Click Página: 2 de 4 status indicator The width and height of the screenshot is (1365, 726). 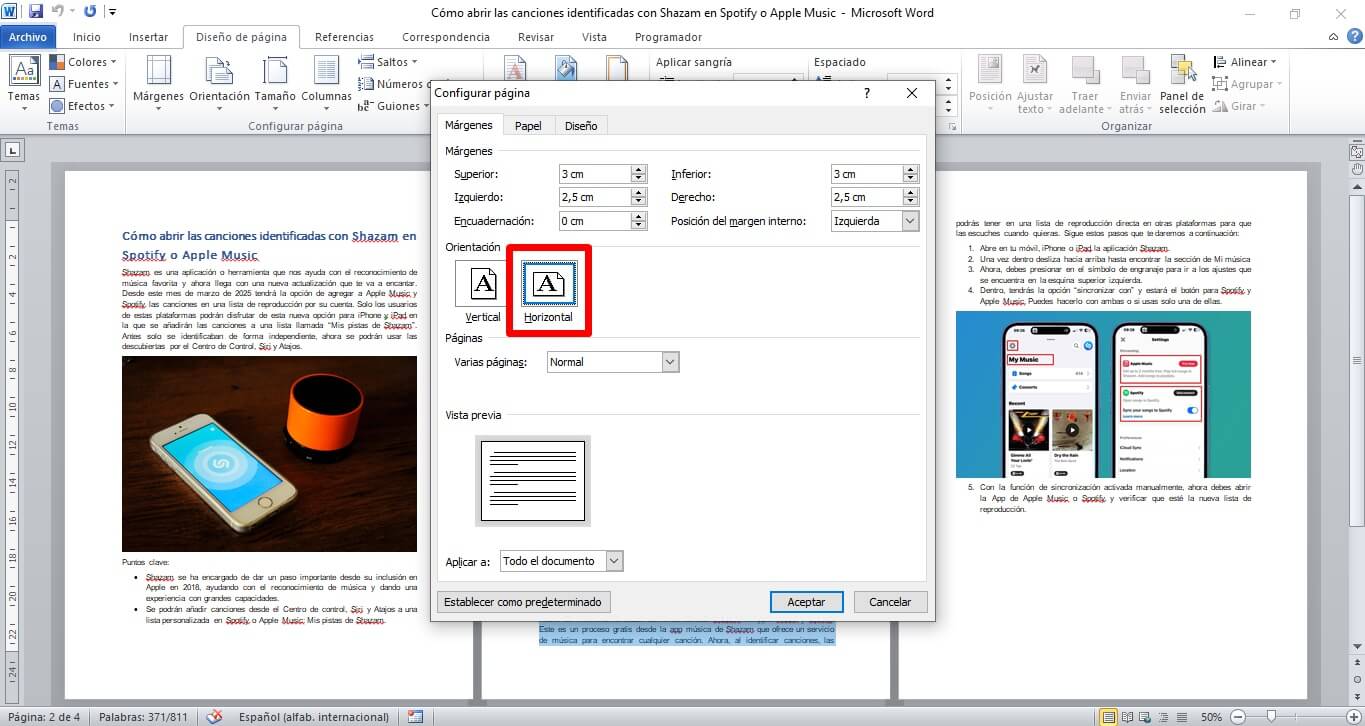(44, 717)
